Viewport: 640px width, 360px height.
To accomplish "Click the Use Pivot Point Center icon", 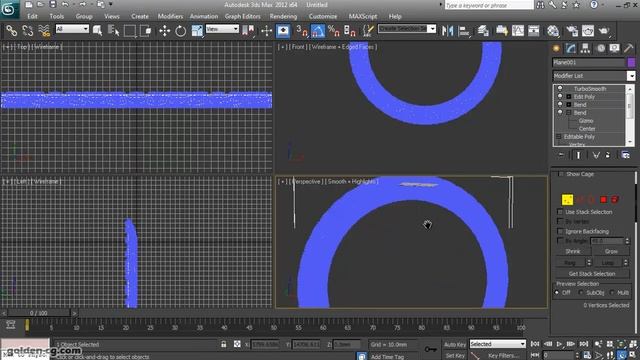I will pyautogui.click(x=248, y=31).
